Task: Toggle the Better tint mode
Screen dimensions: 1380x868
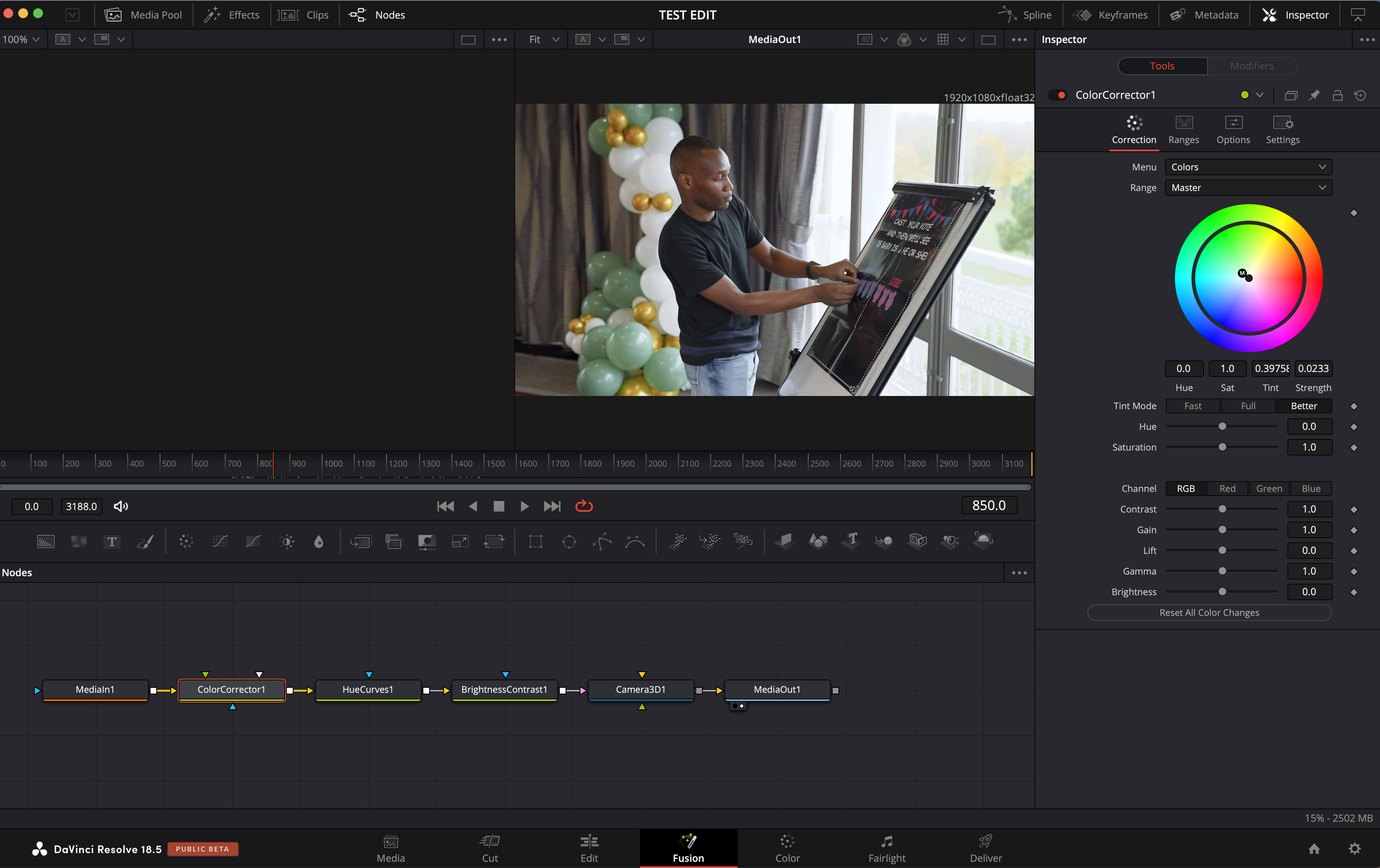Action: pos(1304,405)
